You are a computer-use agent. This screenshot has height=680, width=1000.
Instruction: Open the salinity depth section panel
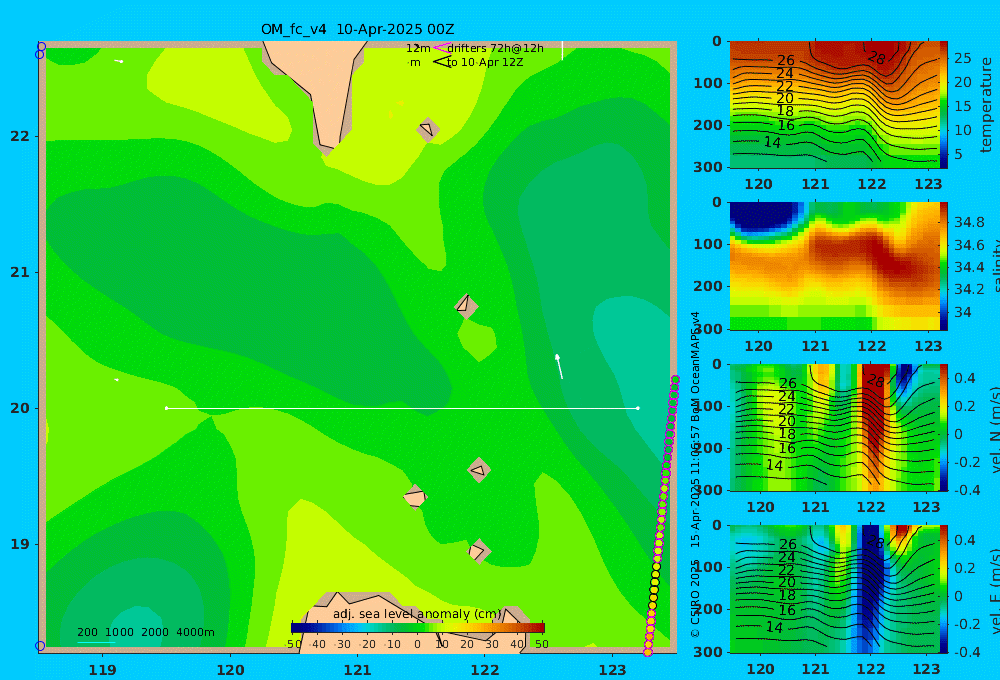click(x=835, y=266)
